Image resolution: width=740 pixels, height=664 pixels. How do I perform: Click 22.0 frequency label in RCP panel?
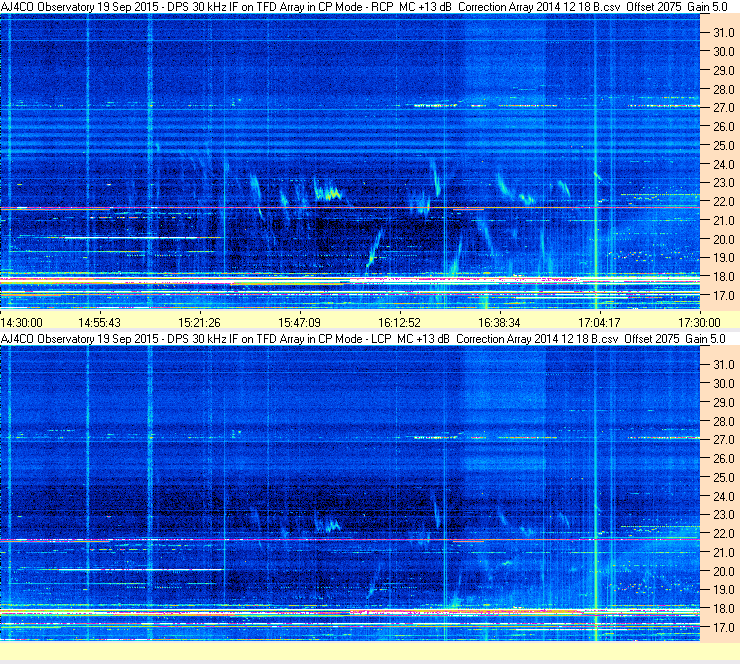click(724, 202)
